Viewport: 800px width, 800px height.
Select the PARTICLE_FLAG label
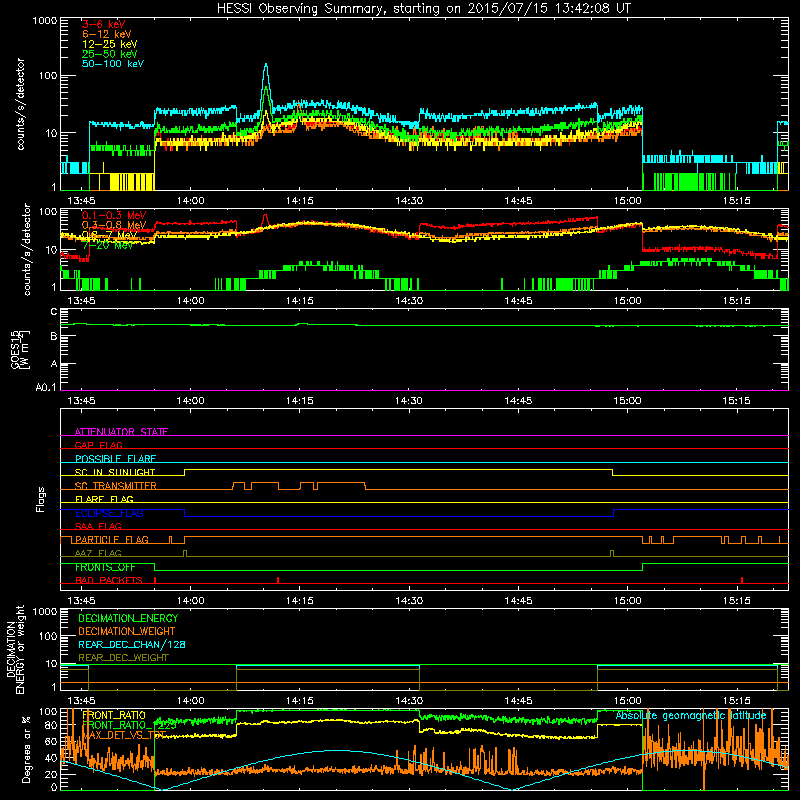pyautogui.click(x=112, y=539)
